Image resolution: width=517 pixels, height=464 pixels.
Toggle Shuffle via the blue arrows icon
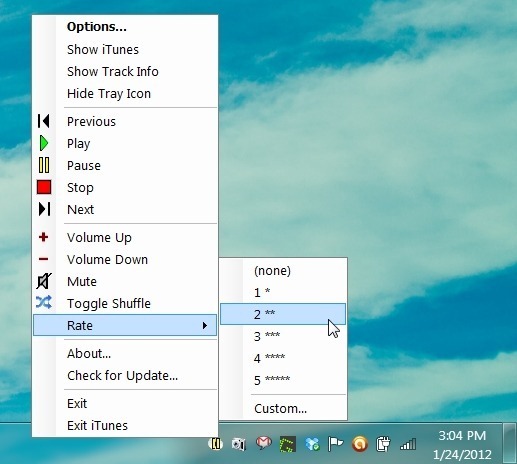(44, 302)
